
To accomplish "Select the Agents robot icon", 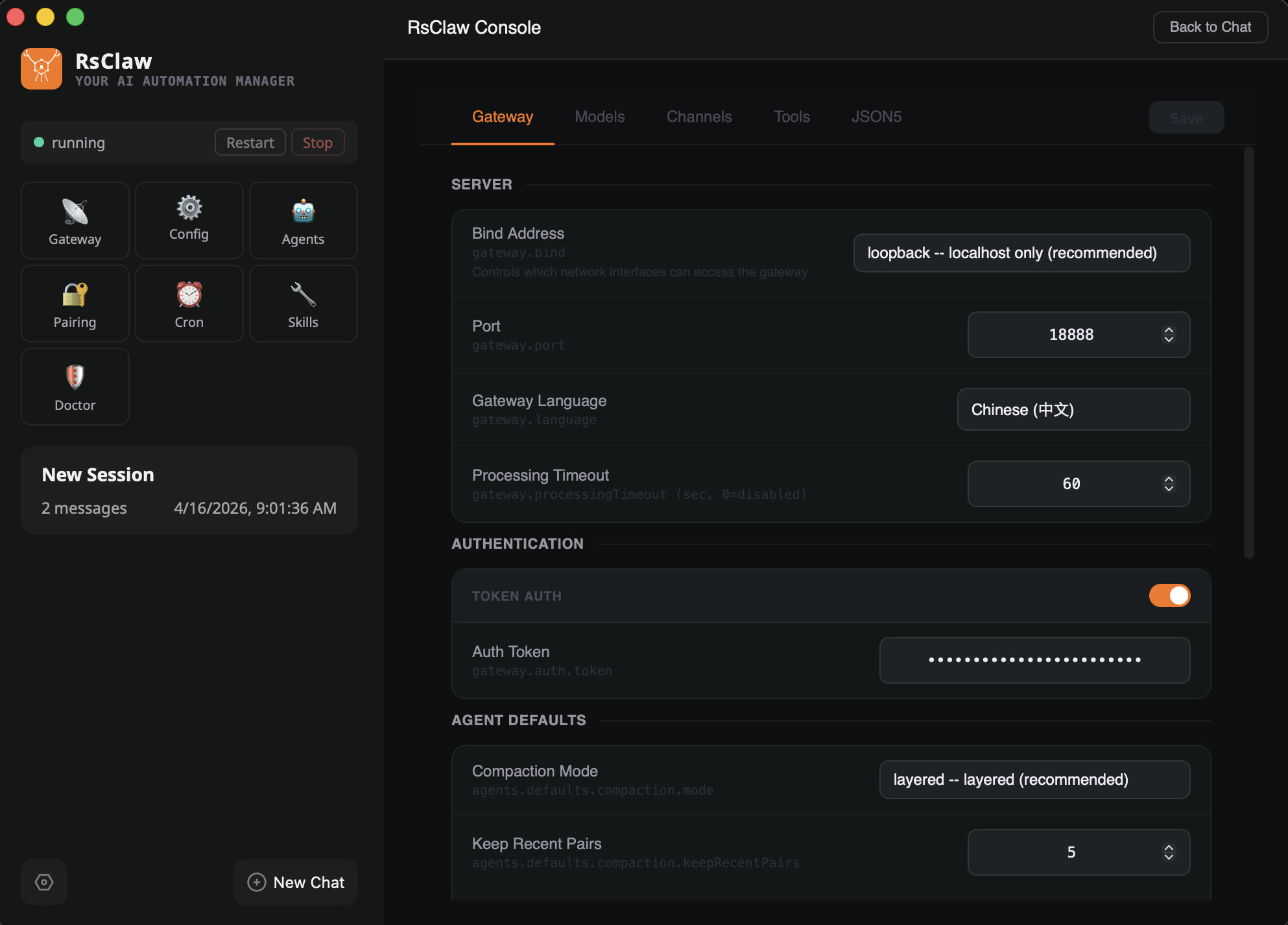I will point(303,221).
